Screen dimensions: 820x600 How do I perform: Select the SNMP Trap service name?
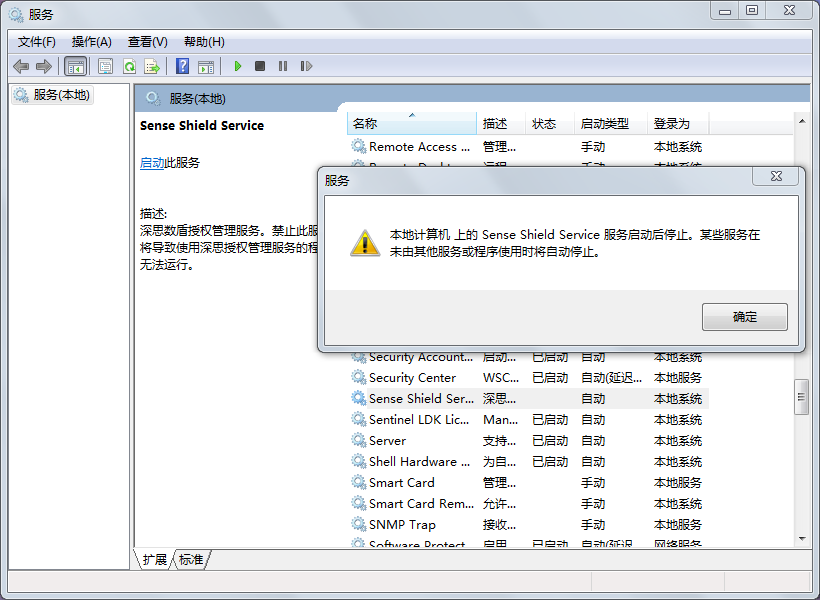coord(402,524)
